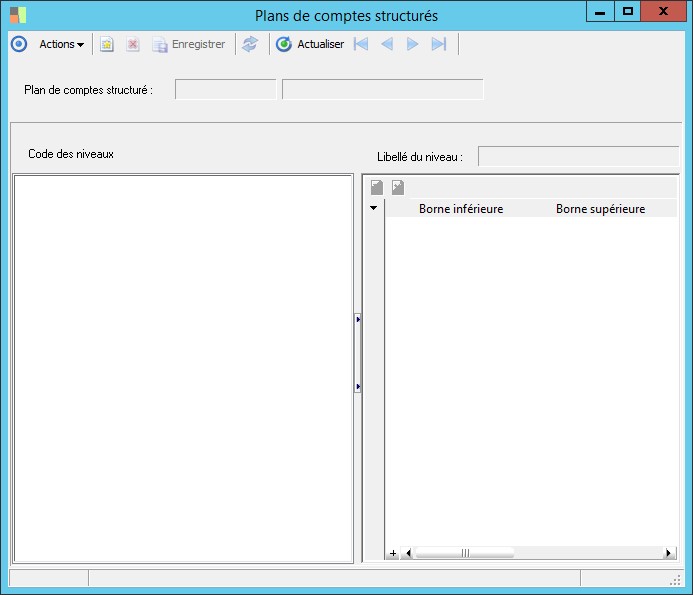Click the plus button at grid bottom
693x595 pixels.
393,553
